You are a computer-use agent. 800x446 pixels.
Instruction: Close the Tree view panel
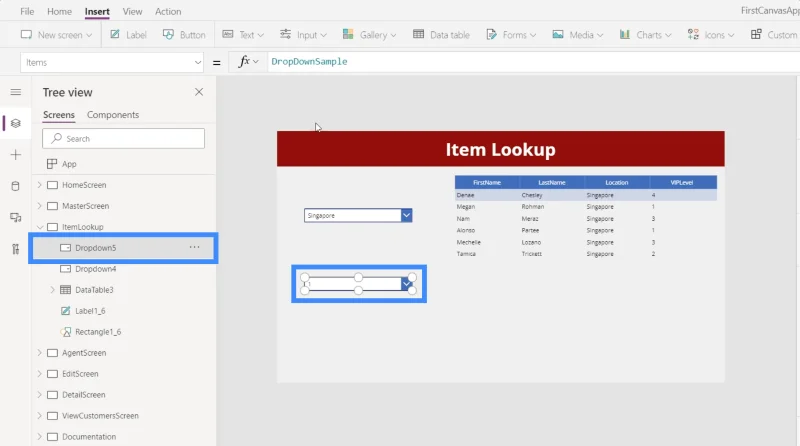click(x=199, y=92)
